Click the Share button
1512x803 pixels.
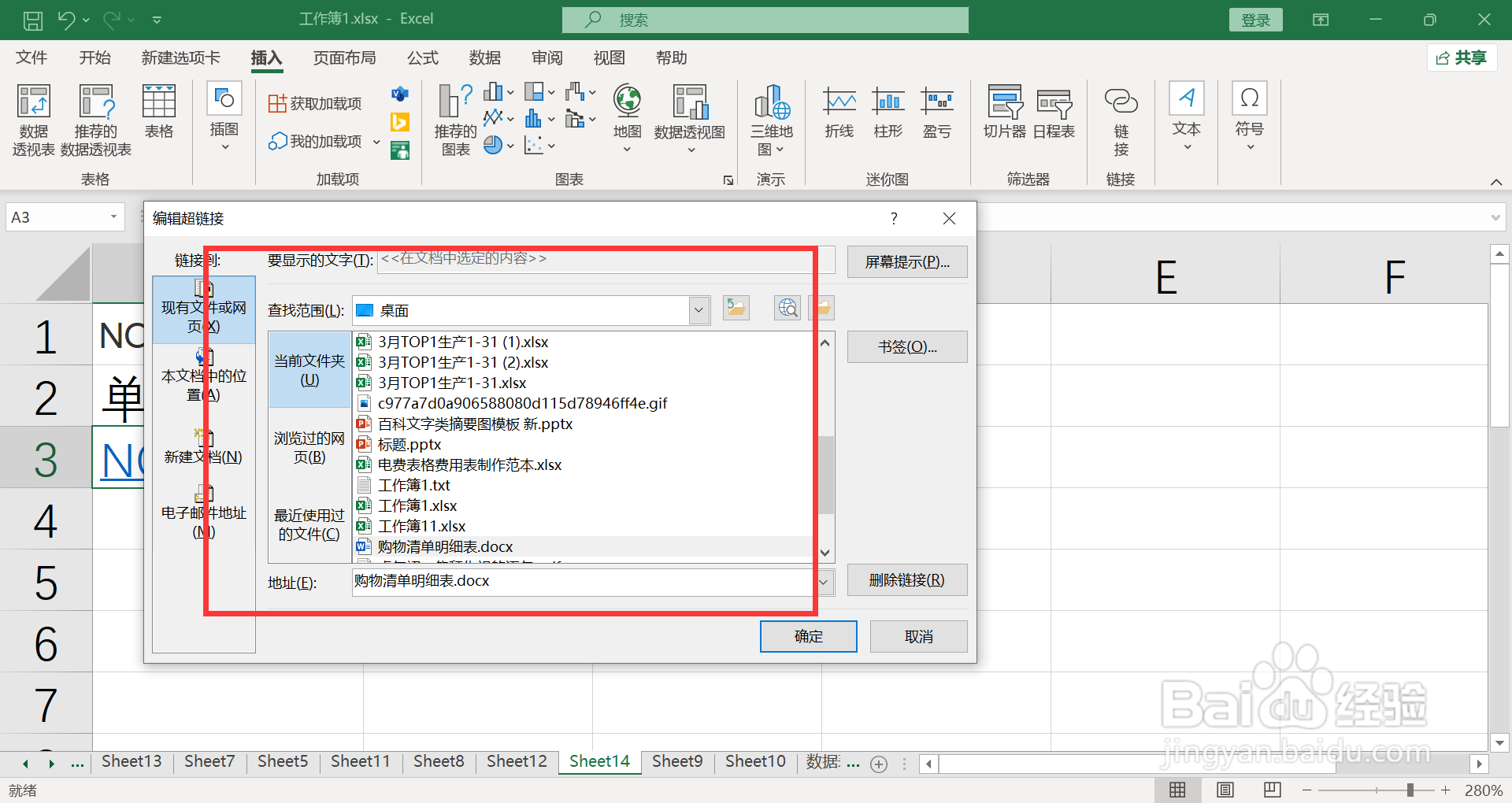[x=1462, y=57]
